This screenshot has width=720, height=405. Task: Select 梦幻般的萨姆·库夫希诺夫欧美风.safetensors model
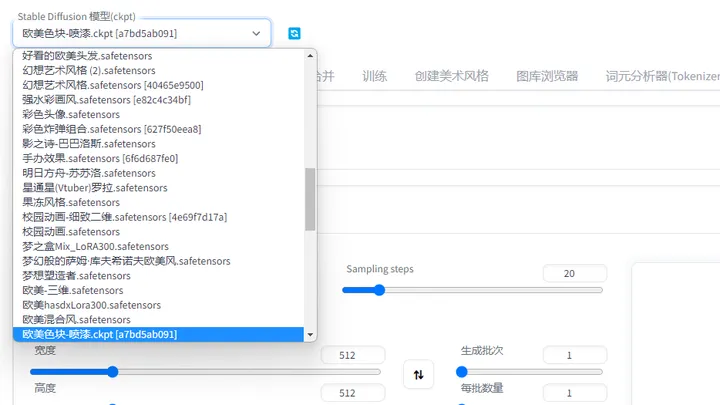pos(158,261)
